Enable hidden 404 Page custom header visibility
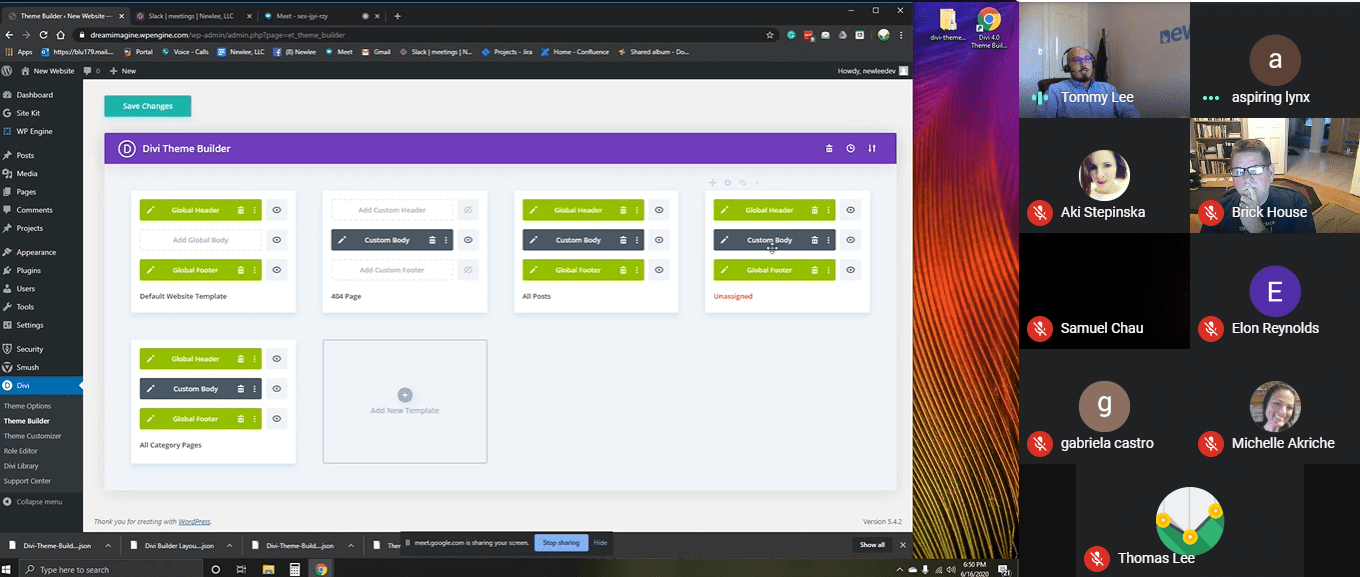Image resolution: width=1360 pixels, height=577 pixels. click(x=468, y=210)
